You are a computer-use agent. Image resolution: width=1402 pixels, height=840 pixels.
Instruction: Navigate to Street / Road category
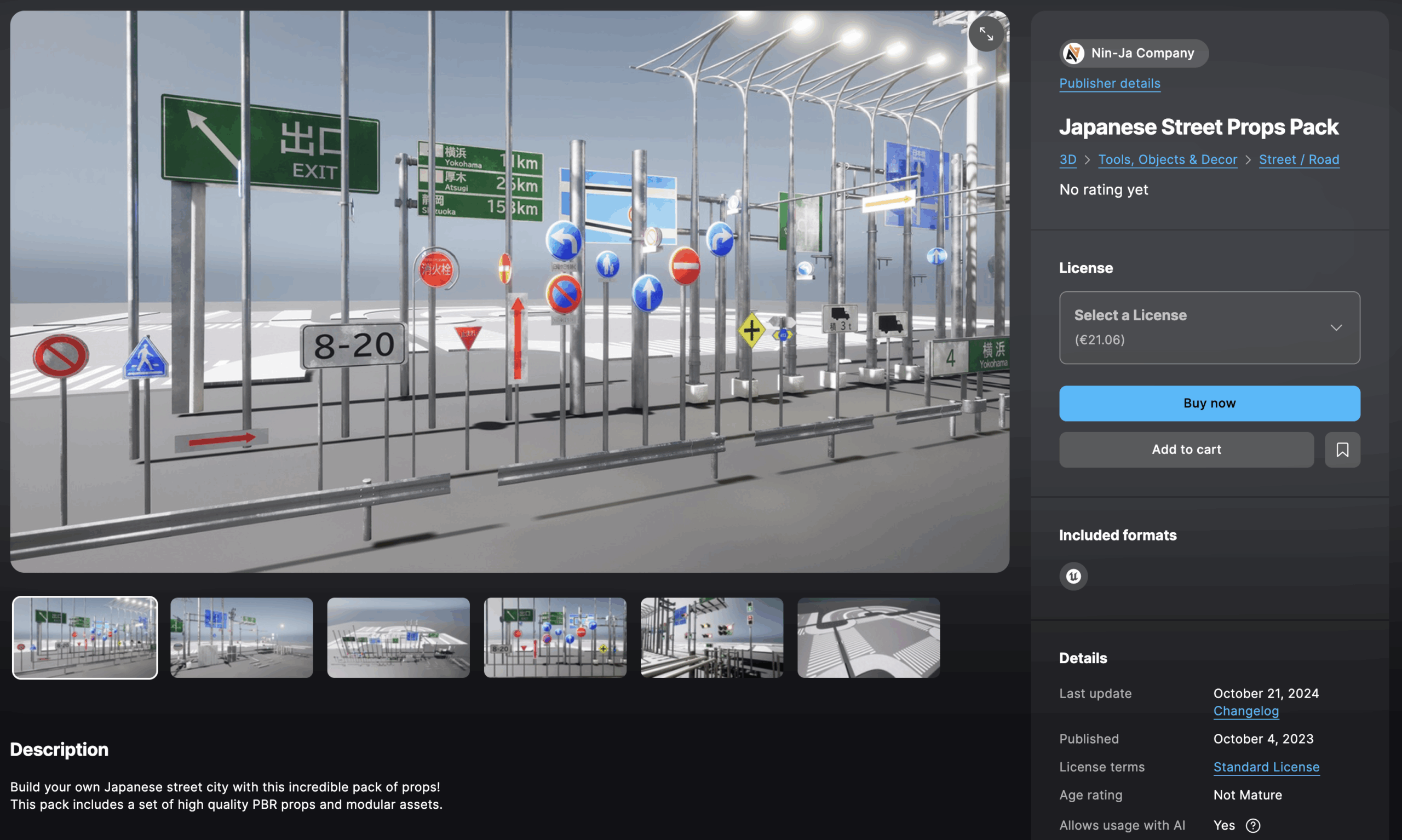(x=1298, y=160)
